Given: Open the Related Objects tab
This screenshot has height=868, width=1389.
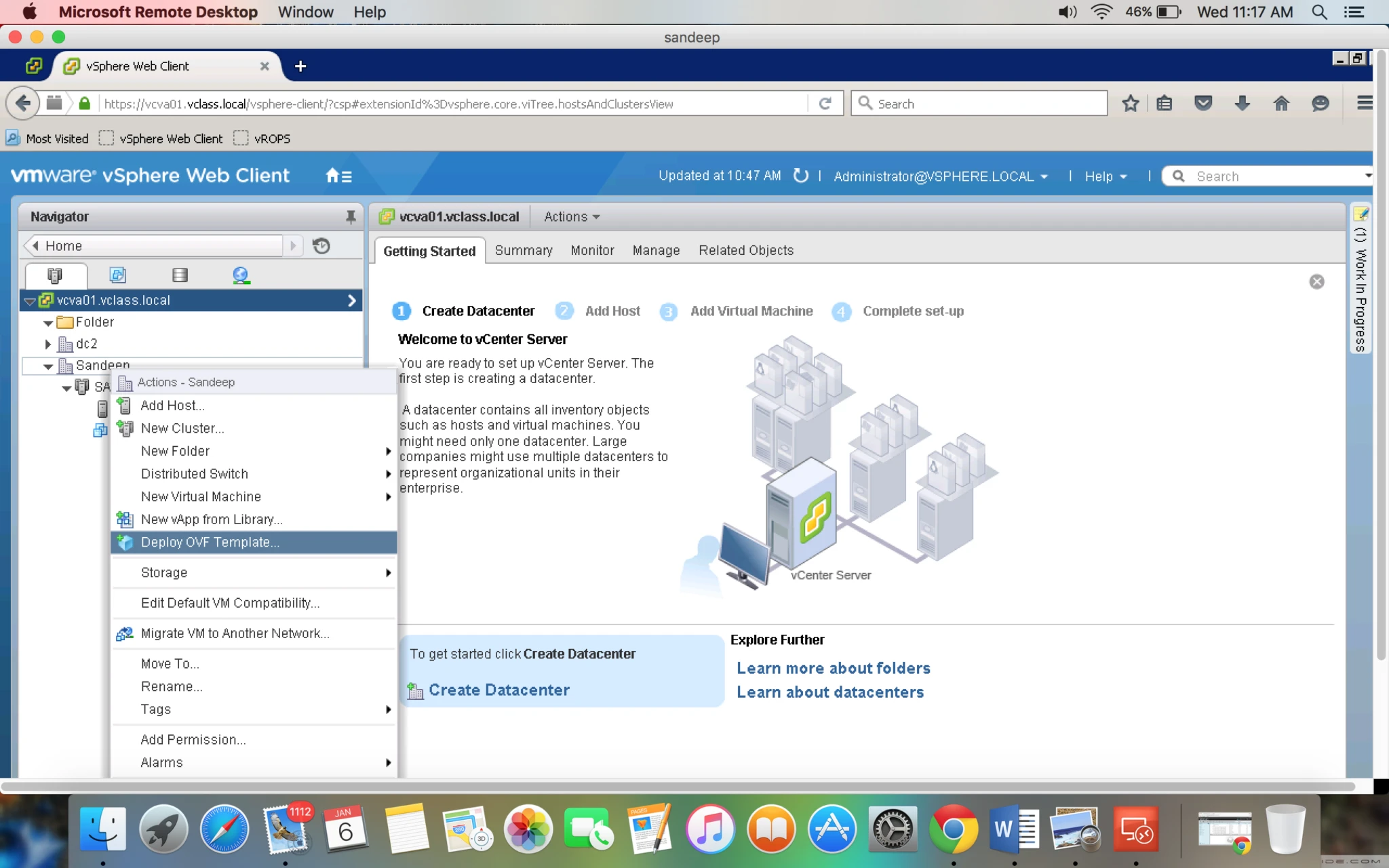Looking at the screenshot, I should point(746,251).
